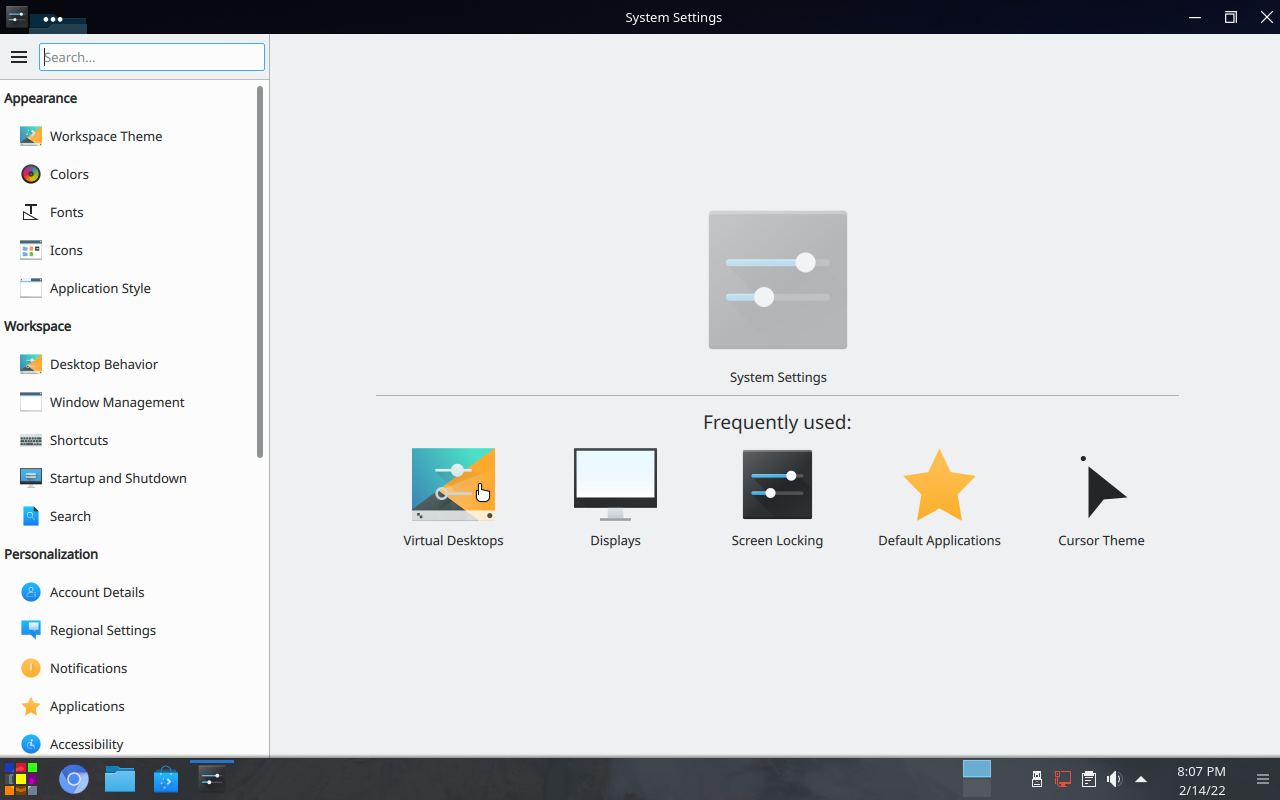This screenshot has width=1280, height=800.
Task: Focus the settings Search field
Action: (x=152, y=57)
